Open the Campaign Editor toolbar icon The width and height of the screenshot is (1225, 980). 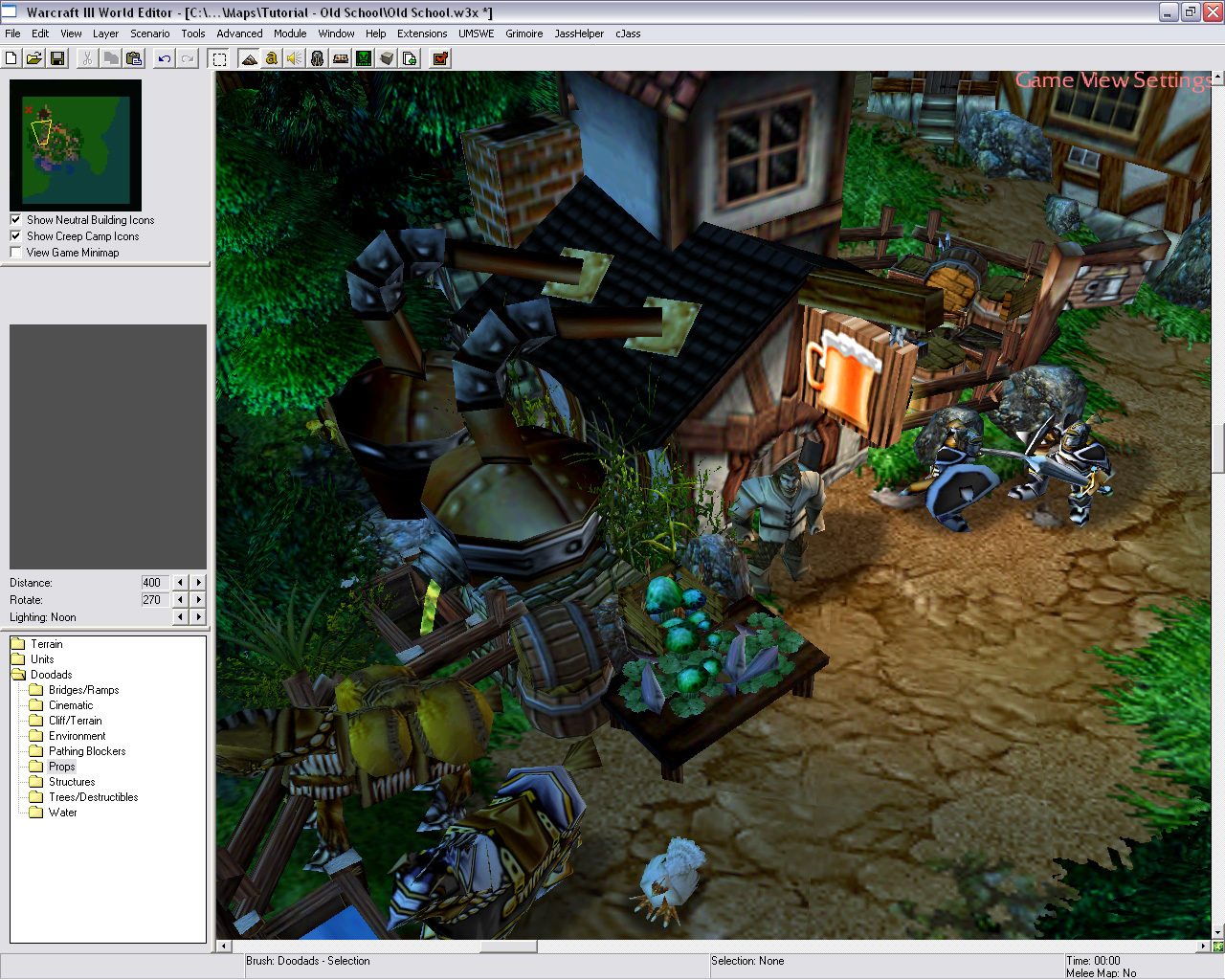tap(341, 58)
